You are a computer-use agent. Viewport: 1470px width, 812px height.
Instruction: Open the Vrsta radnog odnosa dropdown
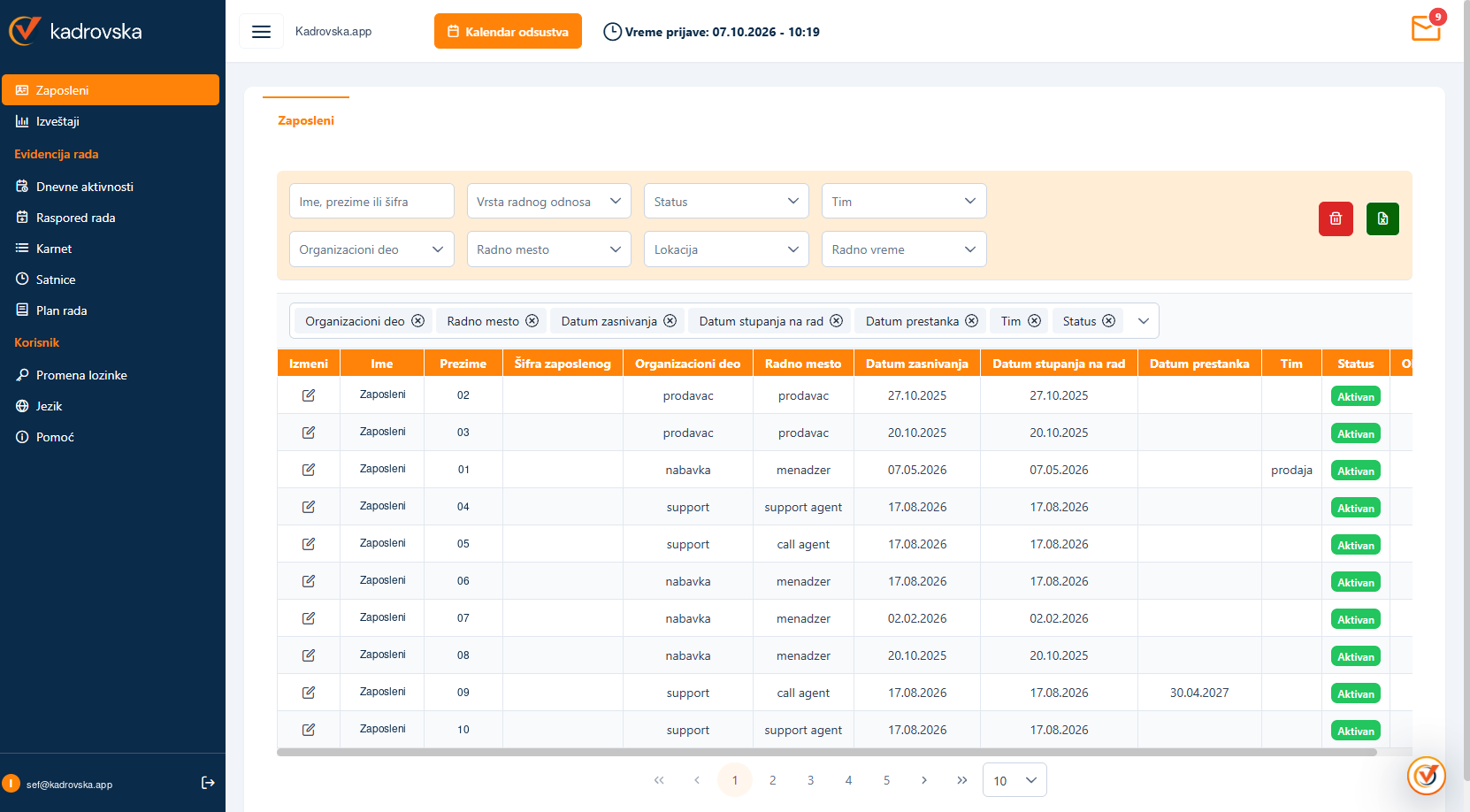pos(548,201)
